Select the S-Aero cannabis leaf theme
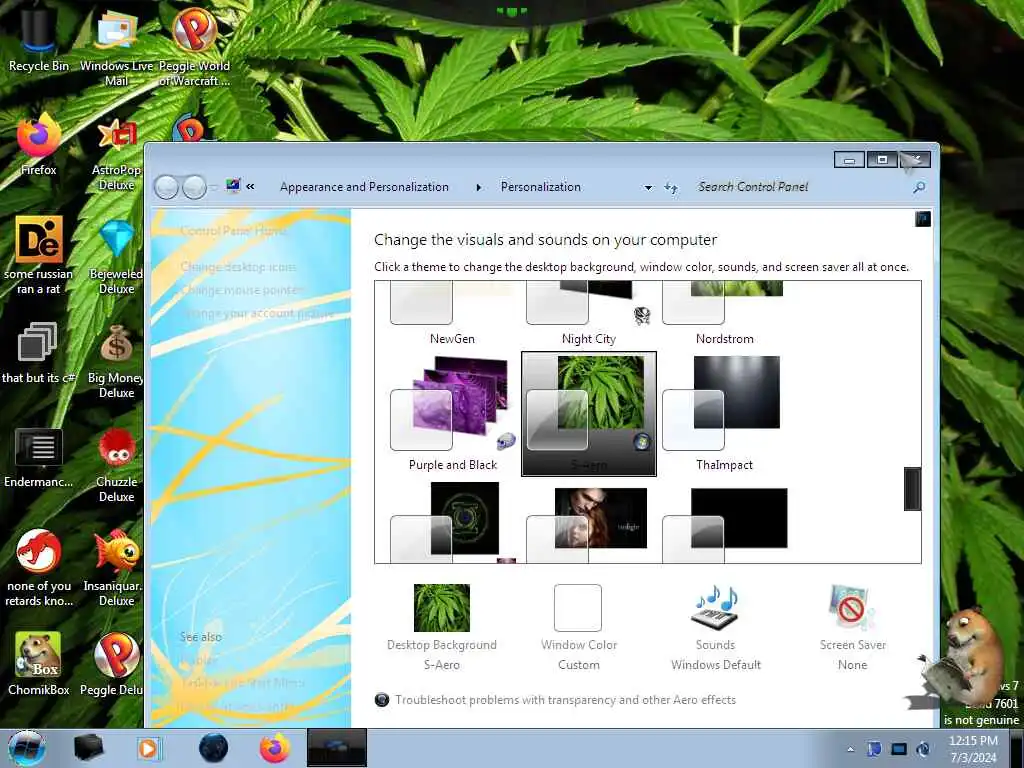The height and width of the screenshot is (768, 1024). [588, 414]
